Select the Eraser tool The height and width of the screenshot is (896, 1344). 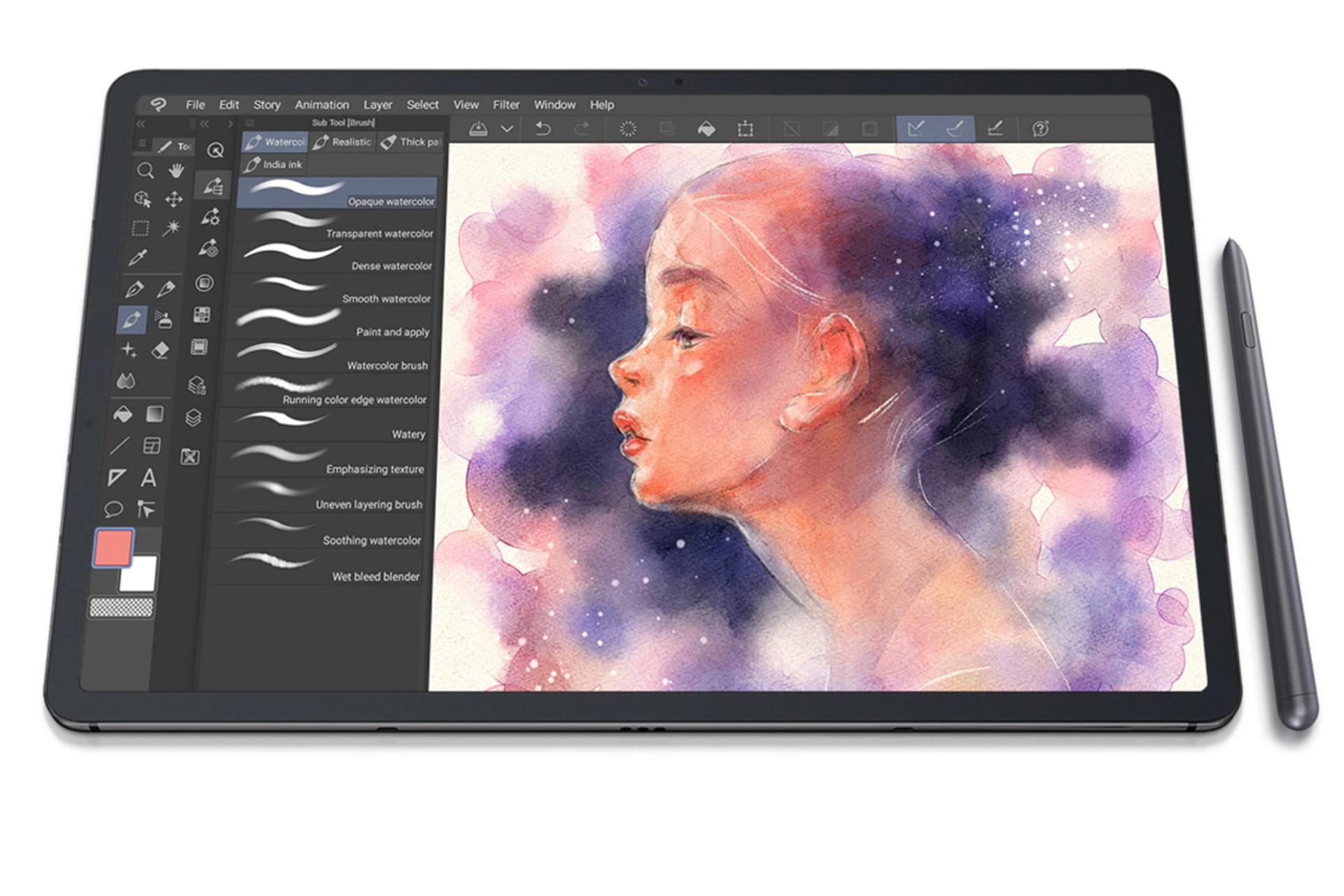(x=160, y=350)
